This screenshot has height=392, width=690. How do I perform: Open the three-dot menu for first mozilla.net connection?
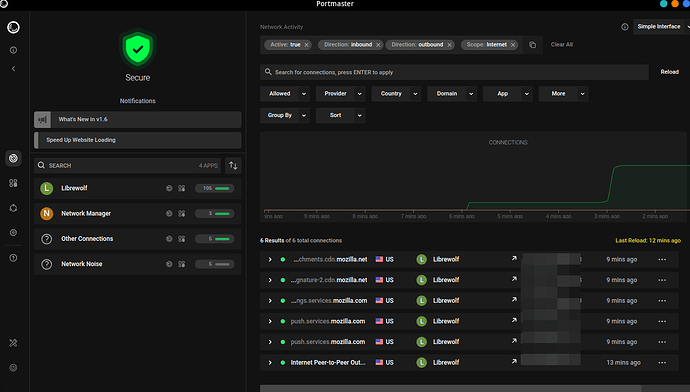click(x=662, y=260)
